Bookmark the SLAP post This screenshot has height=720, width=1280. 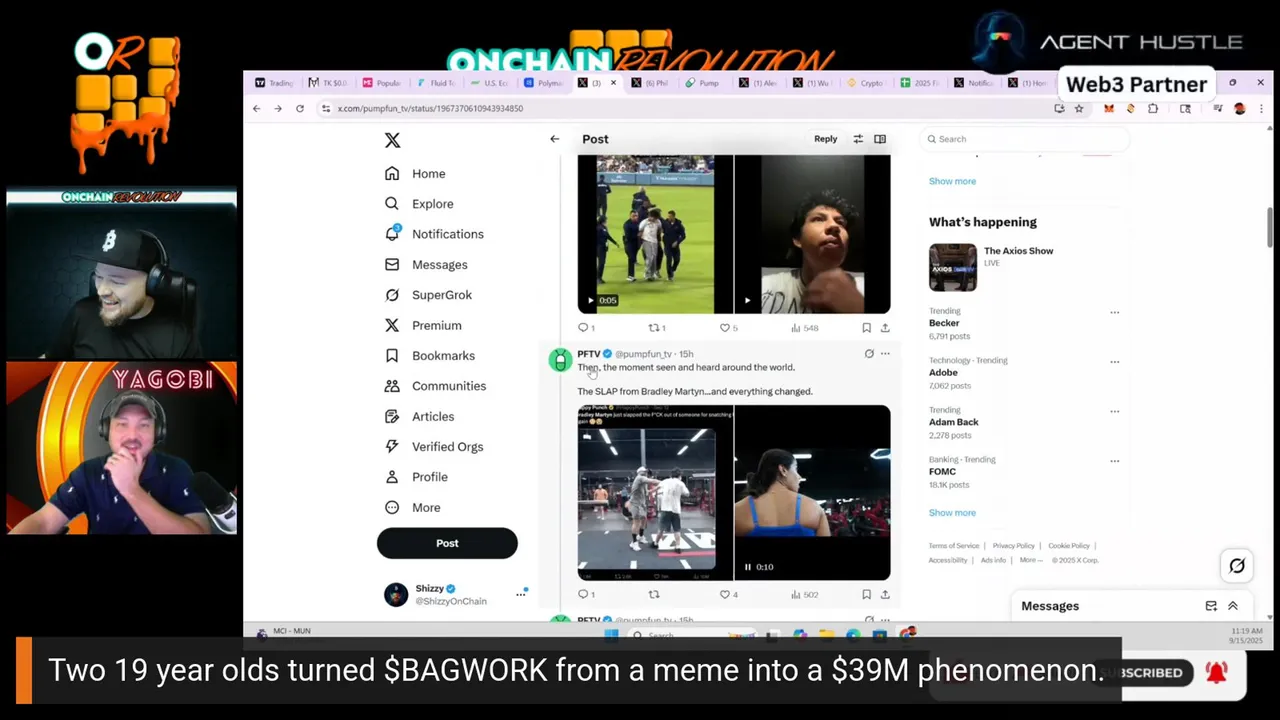click(866, 595)
